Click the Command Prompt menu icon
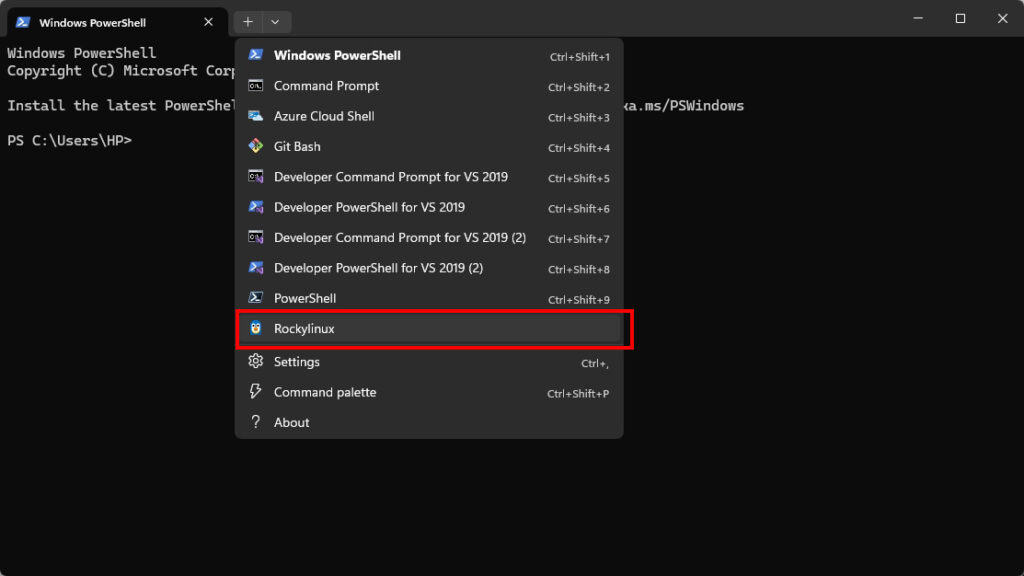This screenshot has width=1024, height=576. point(255,86)
